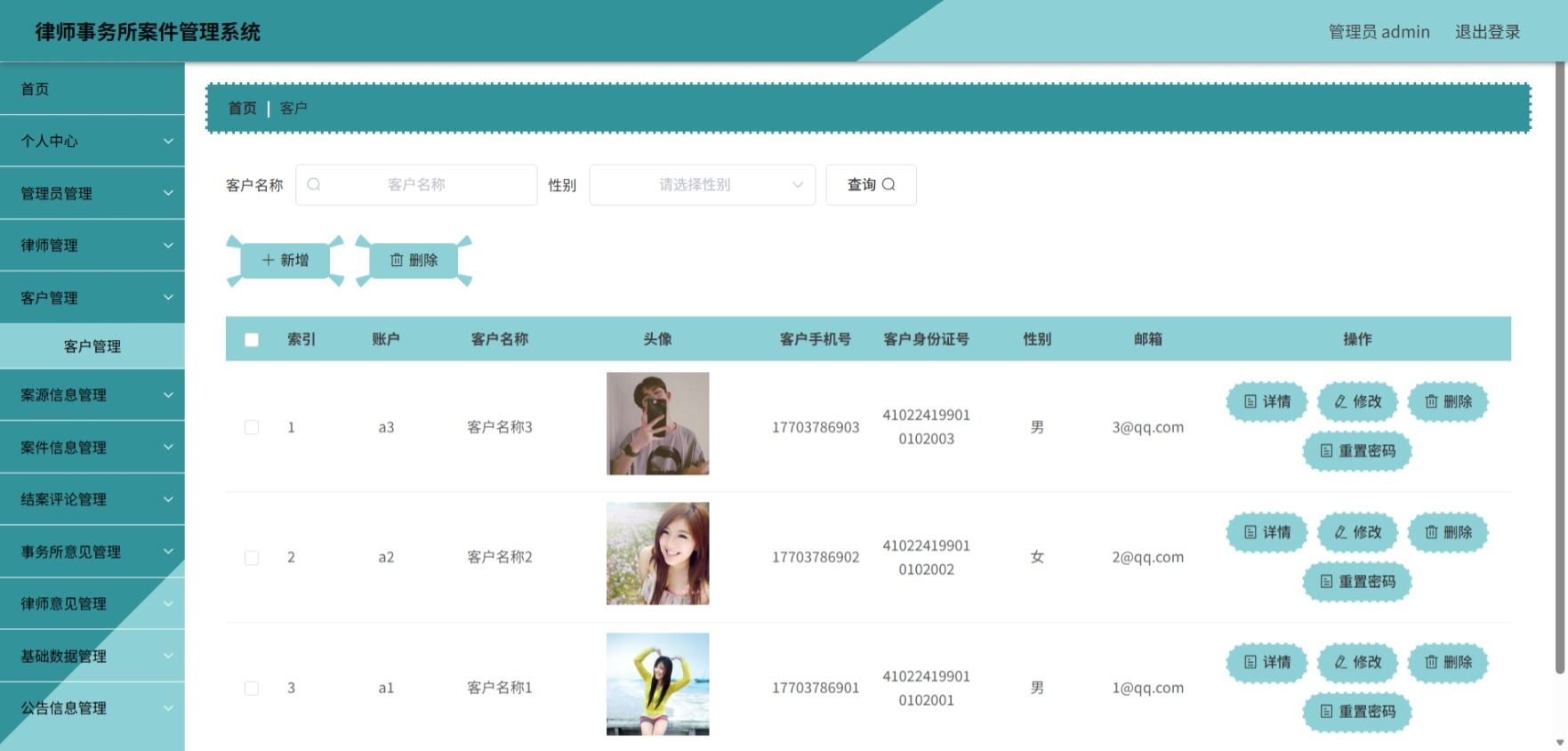
Task: Expand the 案件信息管理 sidebar menu
Action: (x=92, y=448)
